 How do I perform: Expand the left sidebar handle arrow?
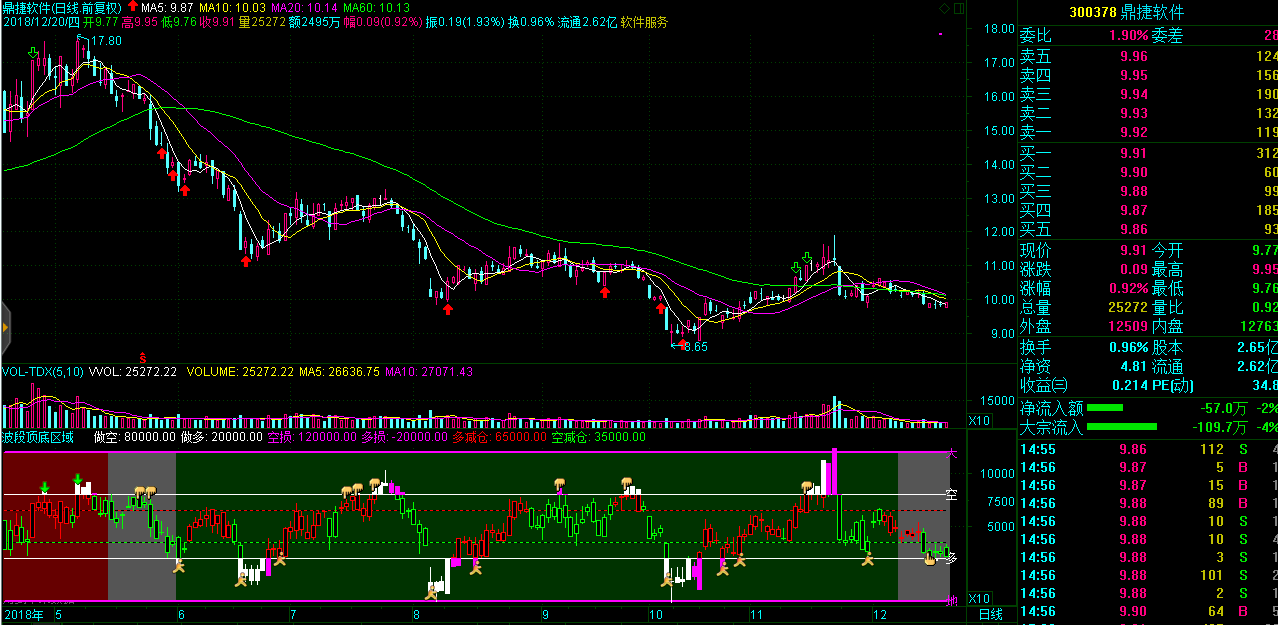pyautogui.click(x=5, y=326)
